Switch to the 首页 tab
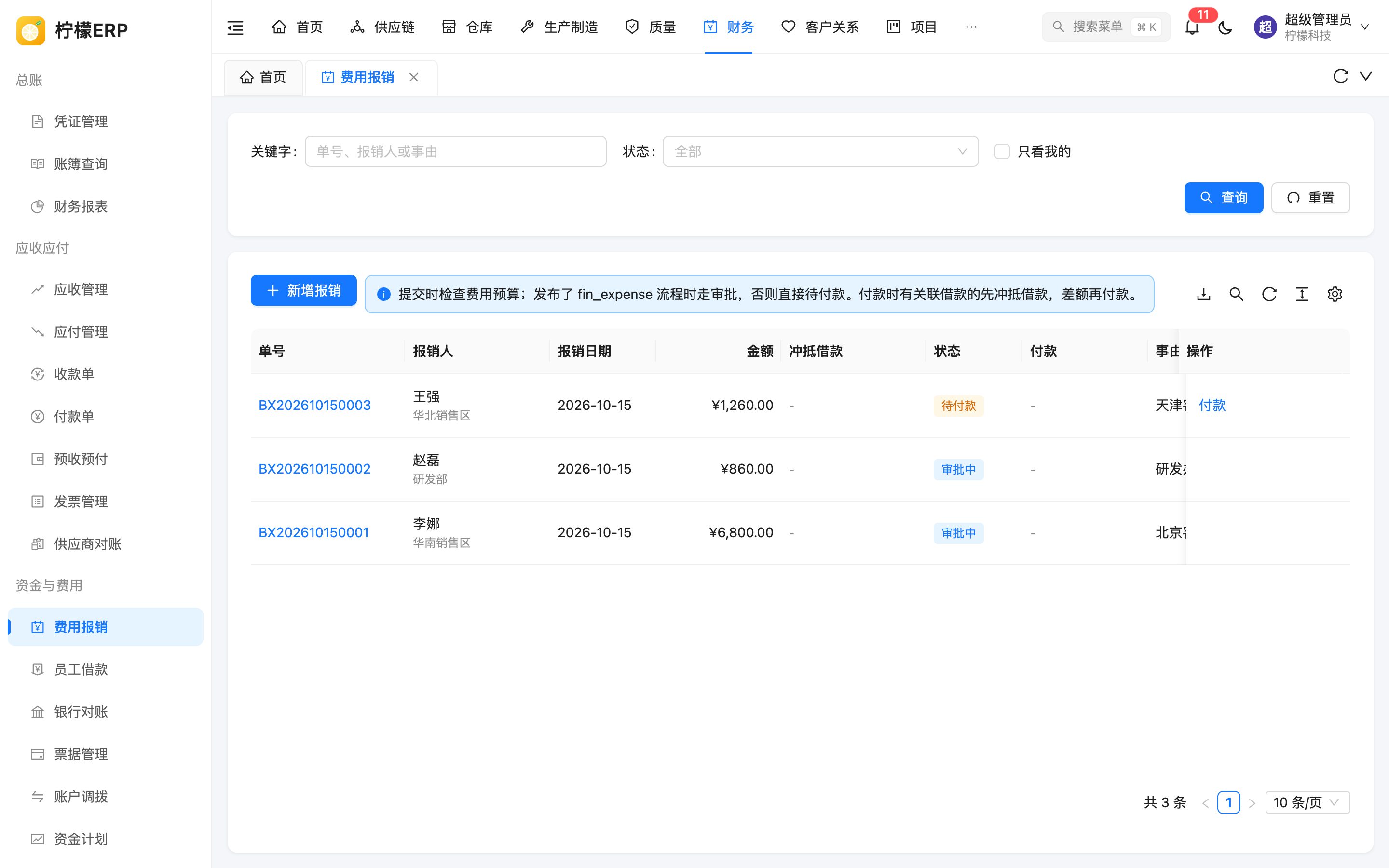Screen dimensions: 1389x868 click(263, 78)
